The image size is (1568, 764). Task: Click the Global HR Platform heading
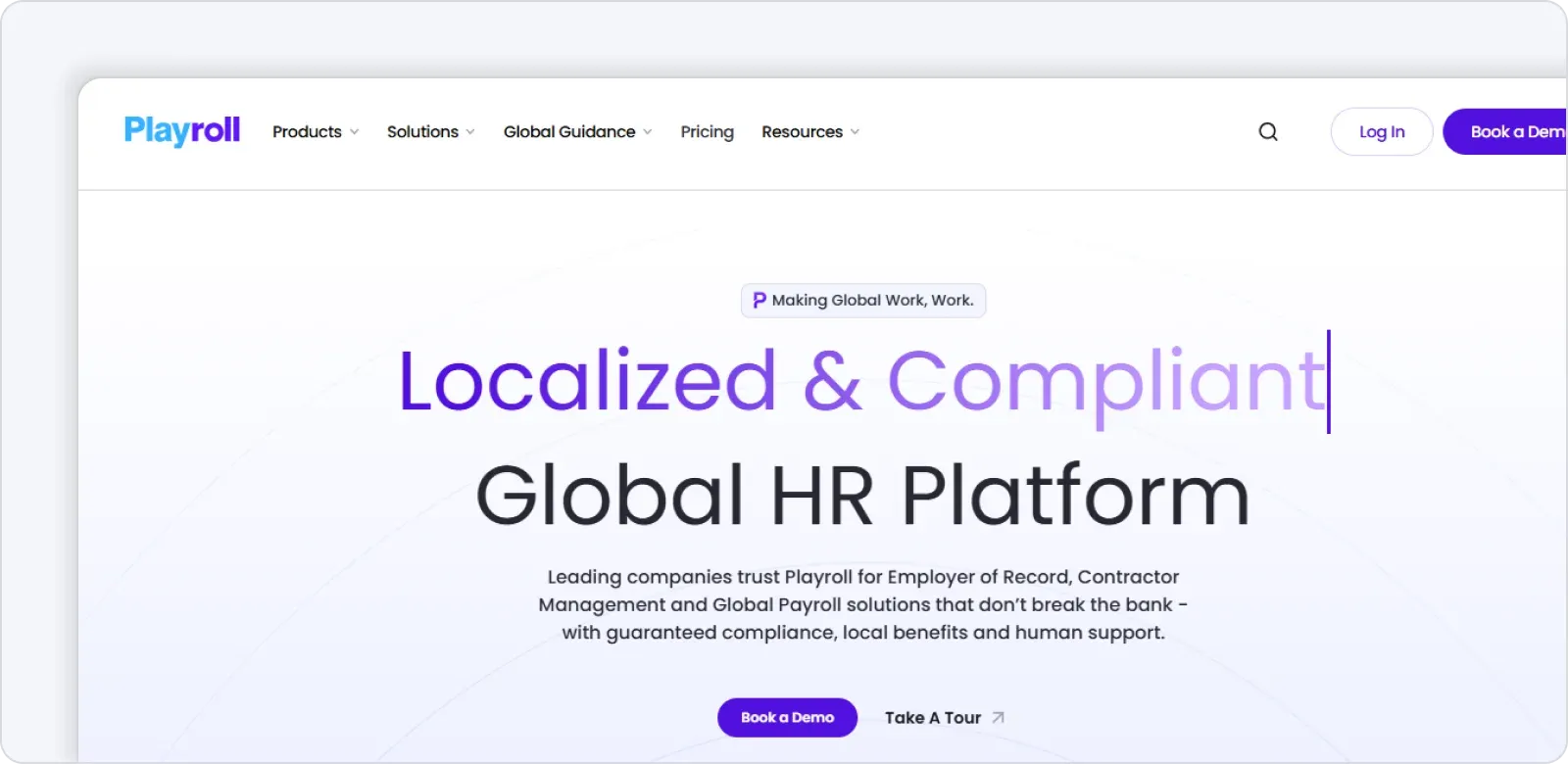pos(862,496)
